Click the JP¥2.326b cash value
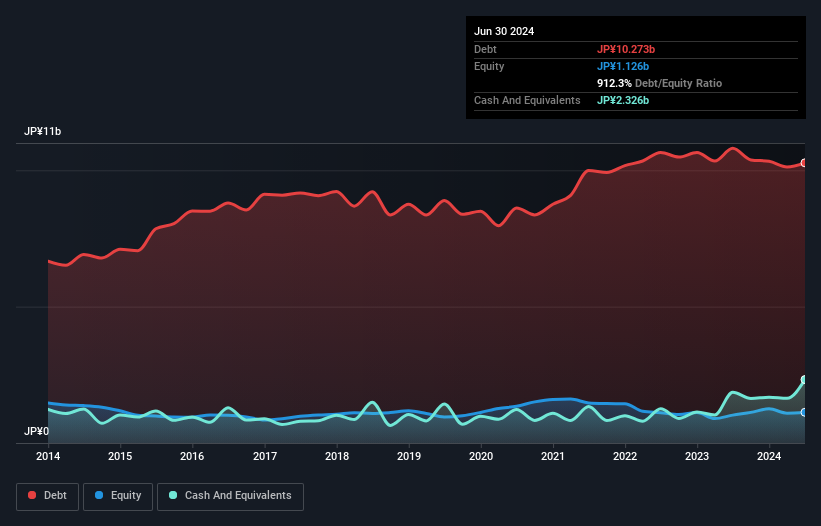The image size is (821, 526). click(x=623, y=100)
